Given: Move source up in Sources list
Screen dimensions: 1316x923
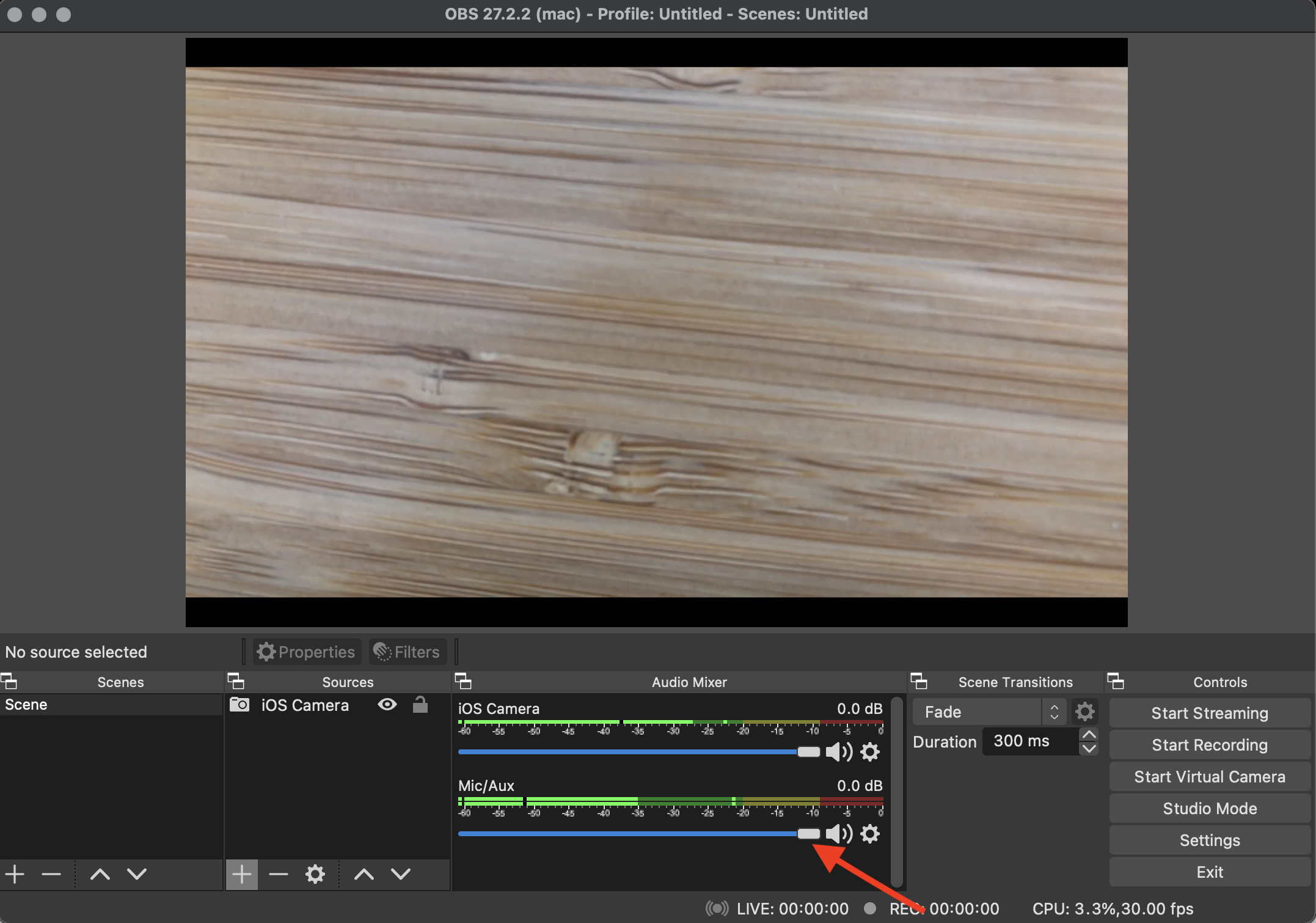Looking at the screenshot, I should [x=364, y=874].
